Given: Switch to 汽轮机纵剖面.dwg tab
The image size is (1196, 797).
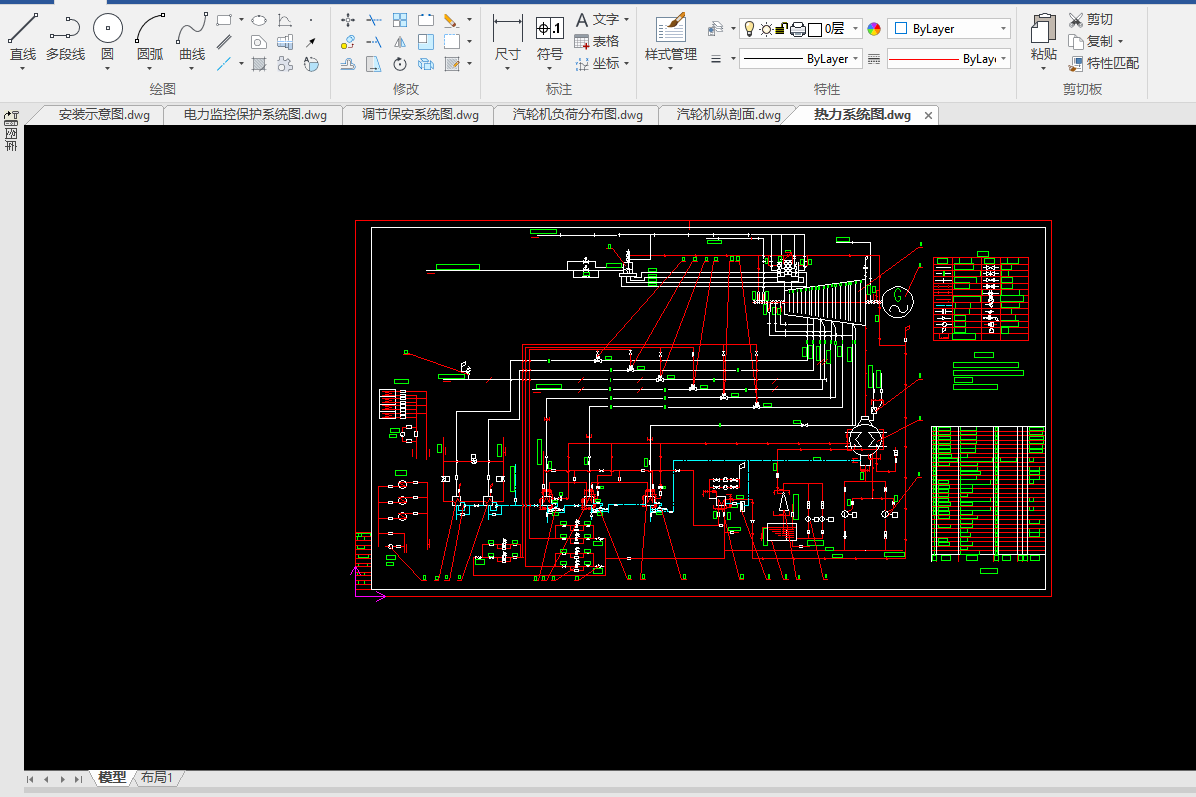Looking at the screenshot, I should pyautogui.click(x=728, y=115).
